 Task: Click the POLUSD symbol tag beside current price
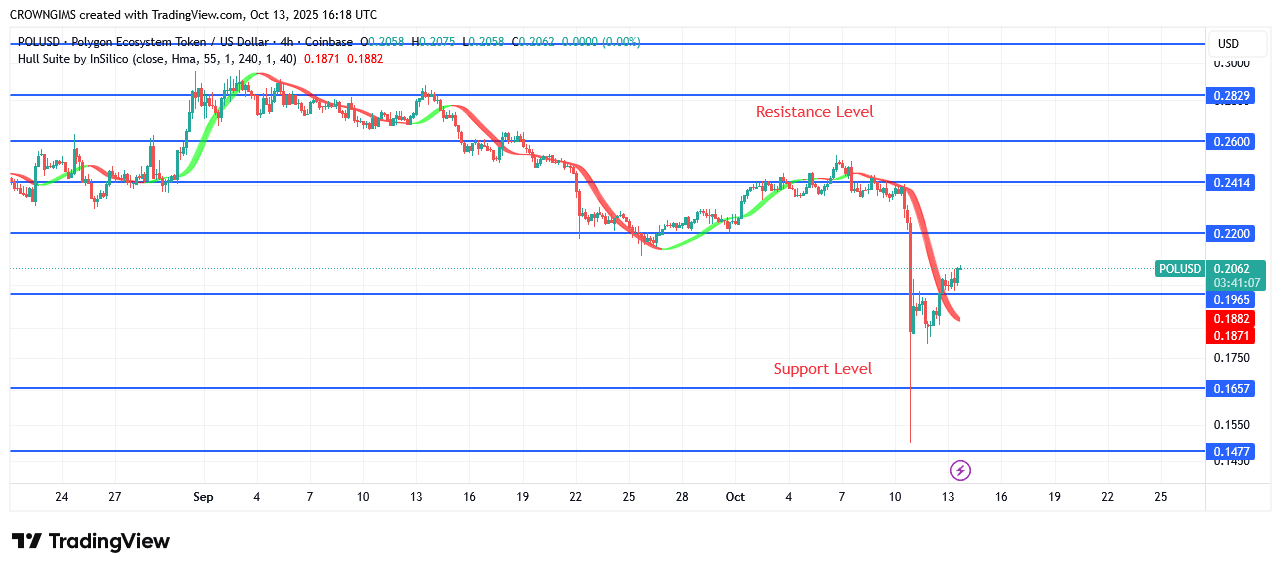point(1179,269)
